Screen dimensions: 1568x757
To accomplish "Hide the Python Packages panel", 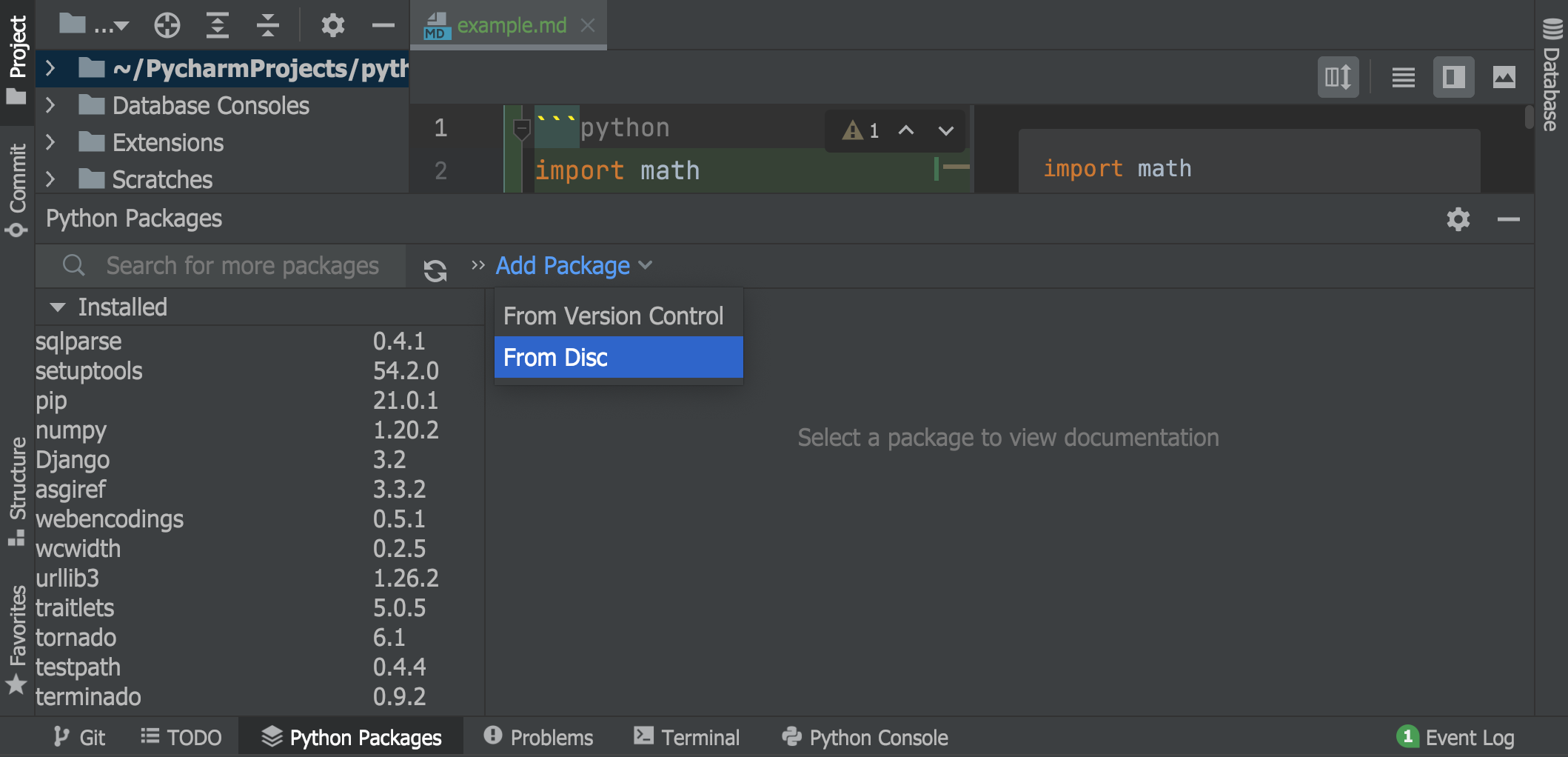I will [1509, 219].
